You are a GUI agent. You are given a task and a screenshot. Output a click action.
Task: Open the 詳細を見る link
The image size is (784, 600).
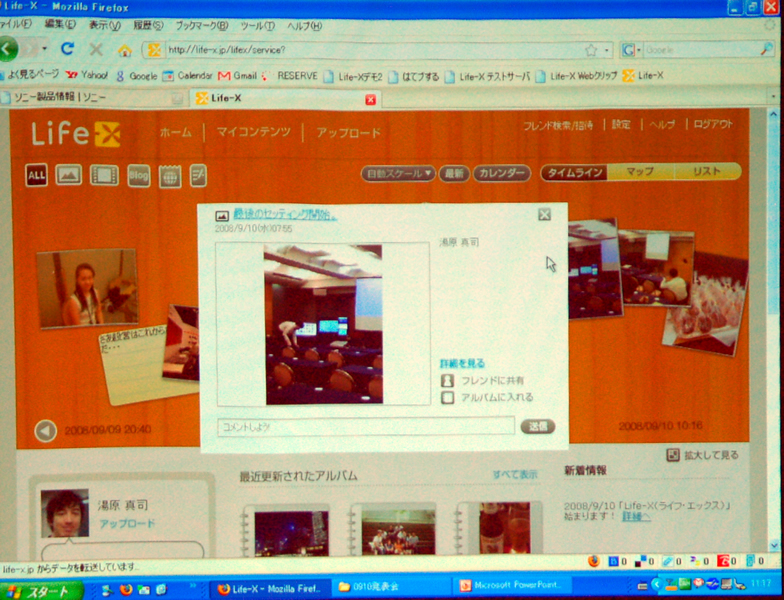coord(462,364)
